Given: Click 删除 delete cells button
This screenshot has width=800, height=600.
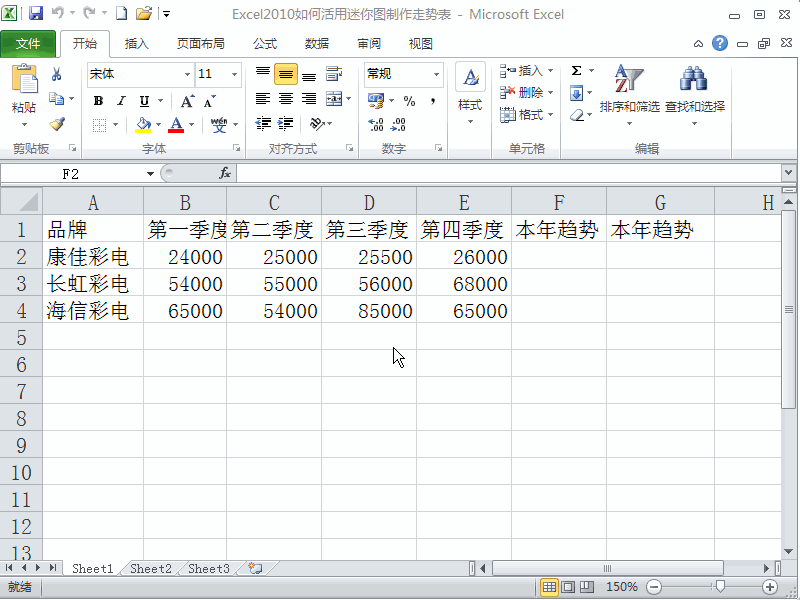Looking at the screenshot, I should [527, 92].
